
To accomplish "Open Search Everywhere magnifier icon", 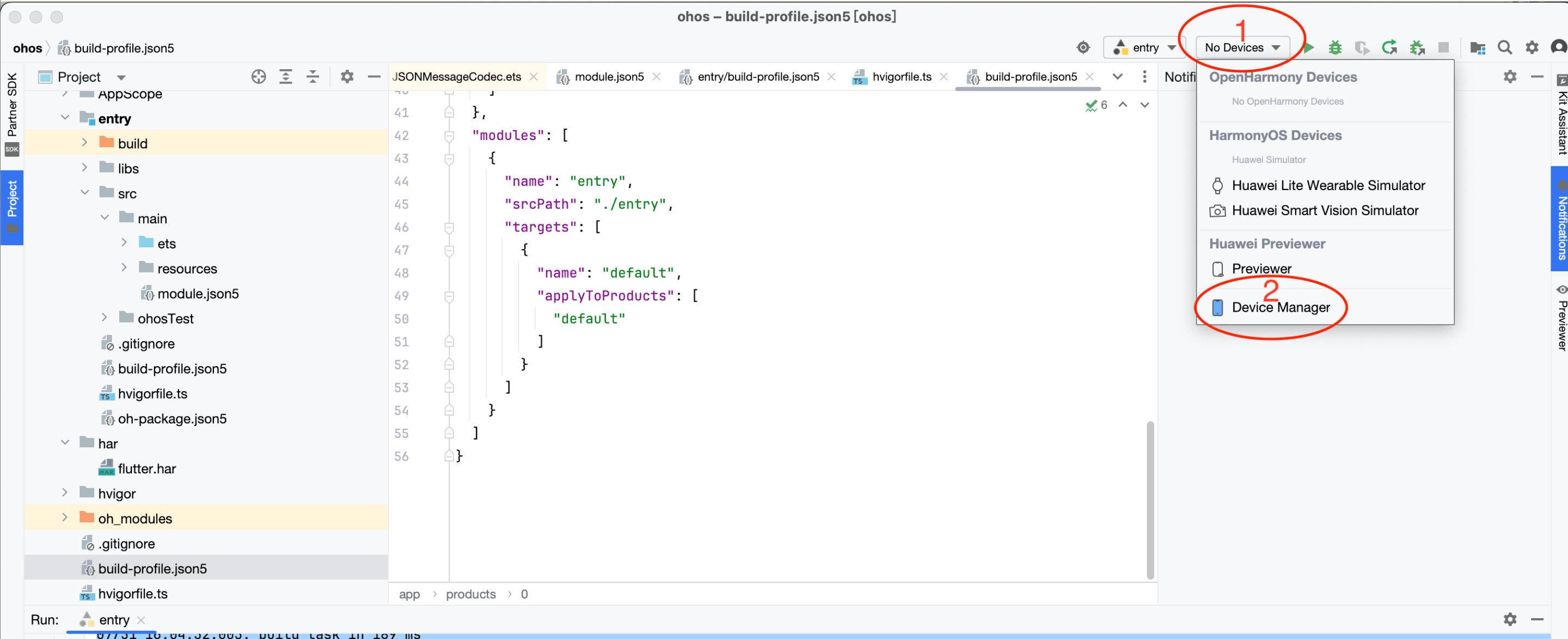I will [1504, 47].
